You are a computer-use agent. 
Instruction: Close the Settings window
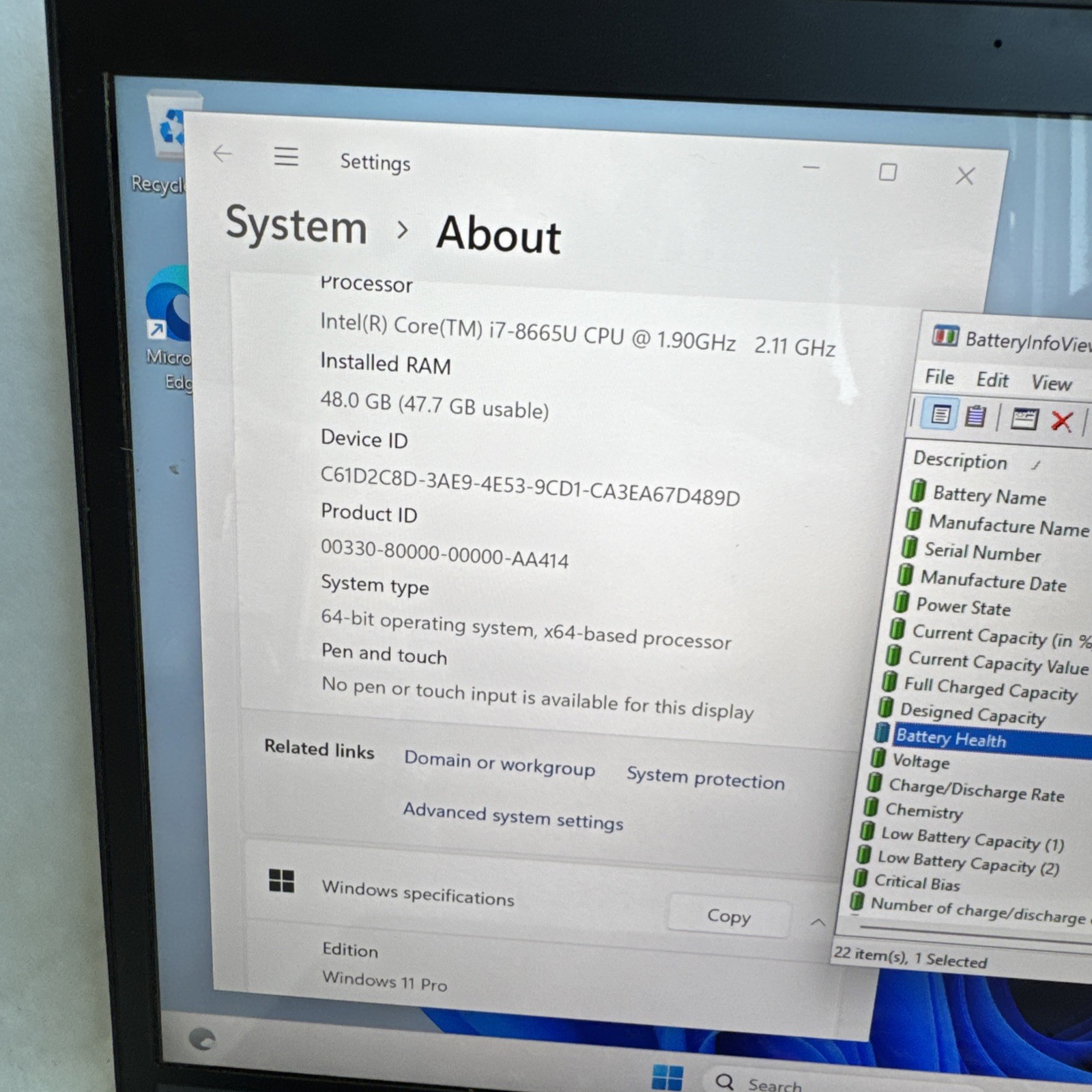[964, 176]
